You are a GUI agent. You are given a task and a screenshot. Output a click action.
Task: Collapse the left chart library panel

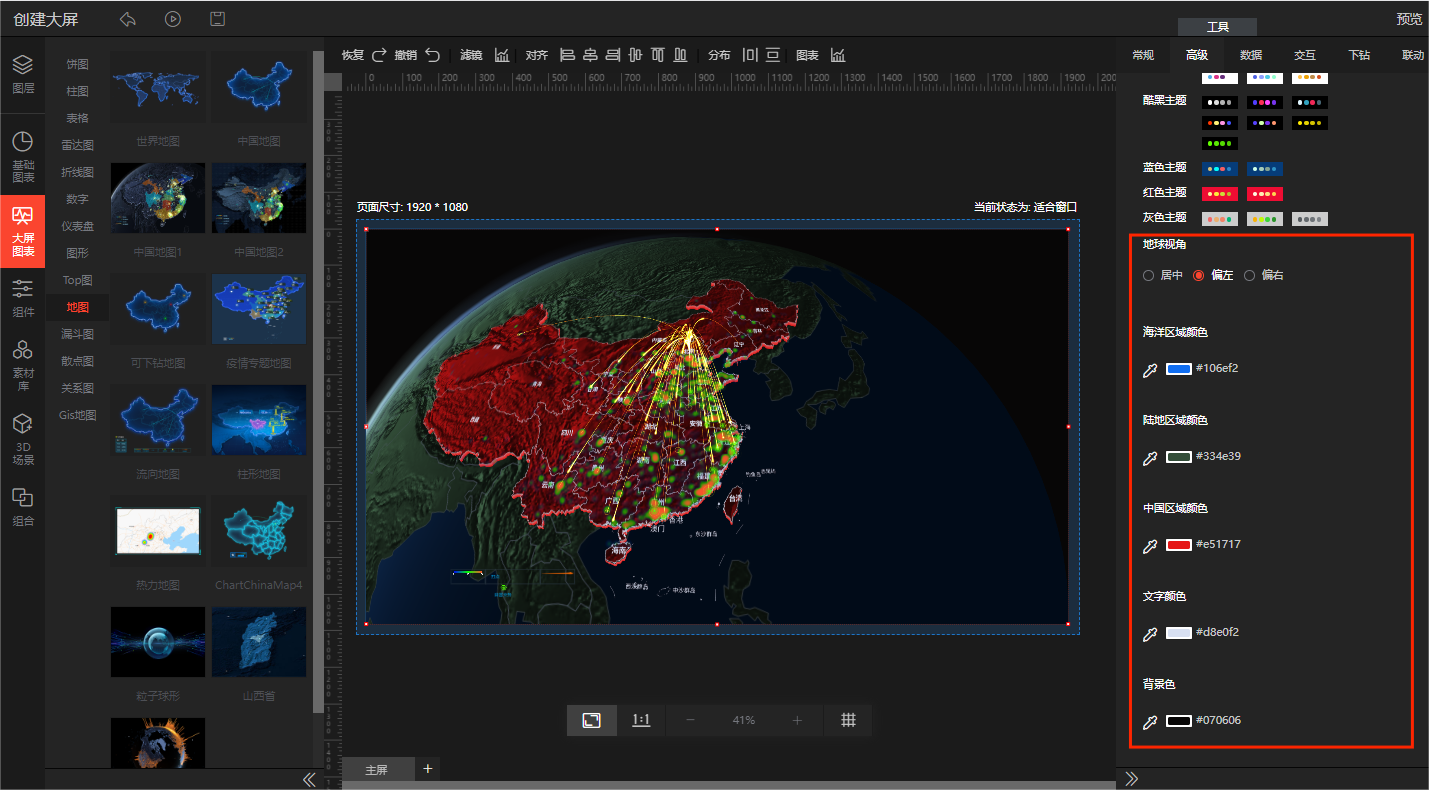309,779
